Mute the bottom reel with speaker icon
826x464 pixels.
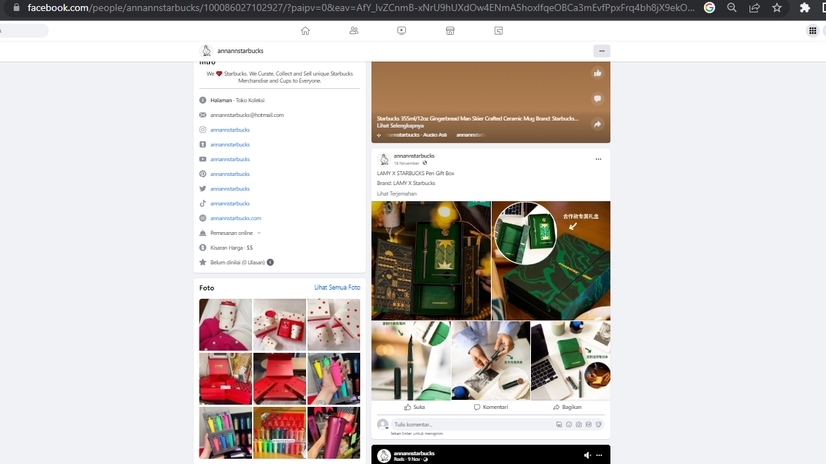[x=587, y=455]
